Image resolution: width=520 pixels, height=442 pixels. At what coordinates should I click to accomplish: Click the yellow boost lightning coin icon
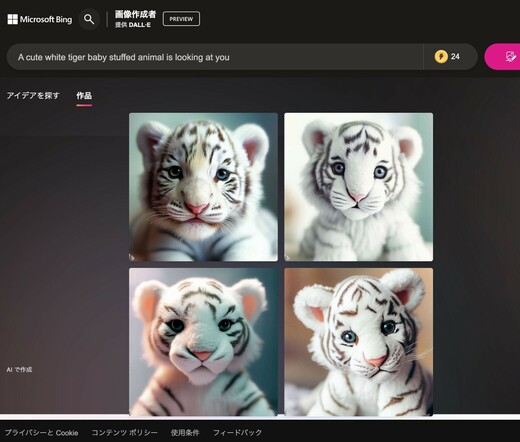click(441, 57)
